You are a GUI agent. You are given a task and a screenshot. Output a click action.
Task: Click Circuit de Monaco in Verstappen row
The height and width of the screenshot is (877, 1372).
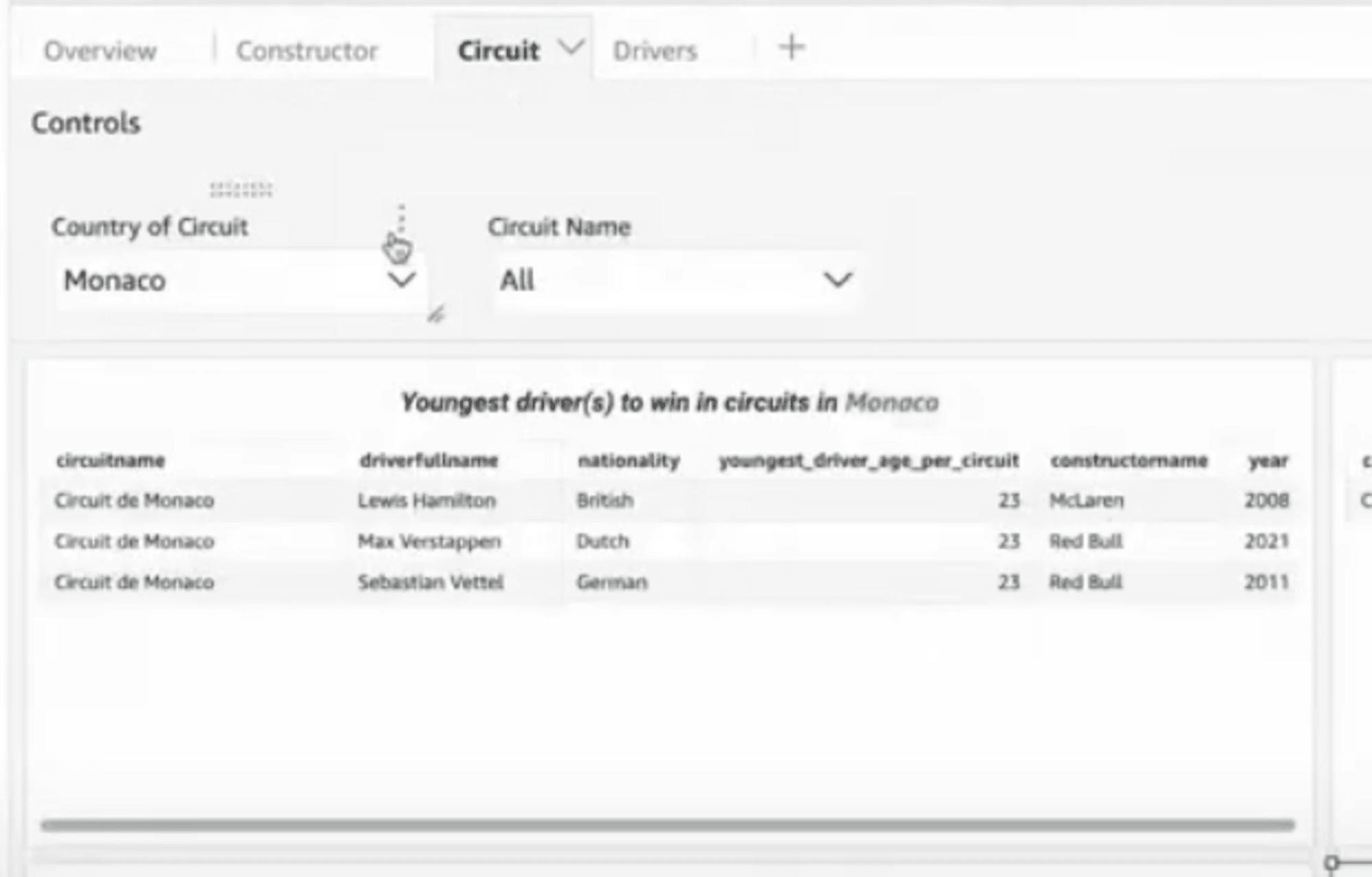tap(134, 541)
